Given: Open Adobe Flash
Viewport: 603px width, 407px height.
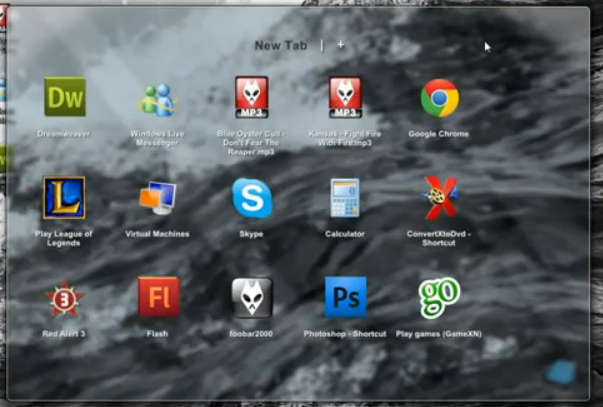Looking at the screenshot, I should coord(158,297).
